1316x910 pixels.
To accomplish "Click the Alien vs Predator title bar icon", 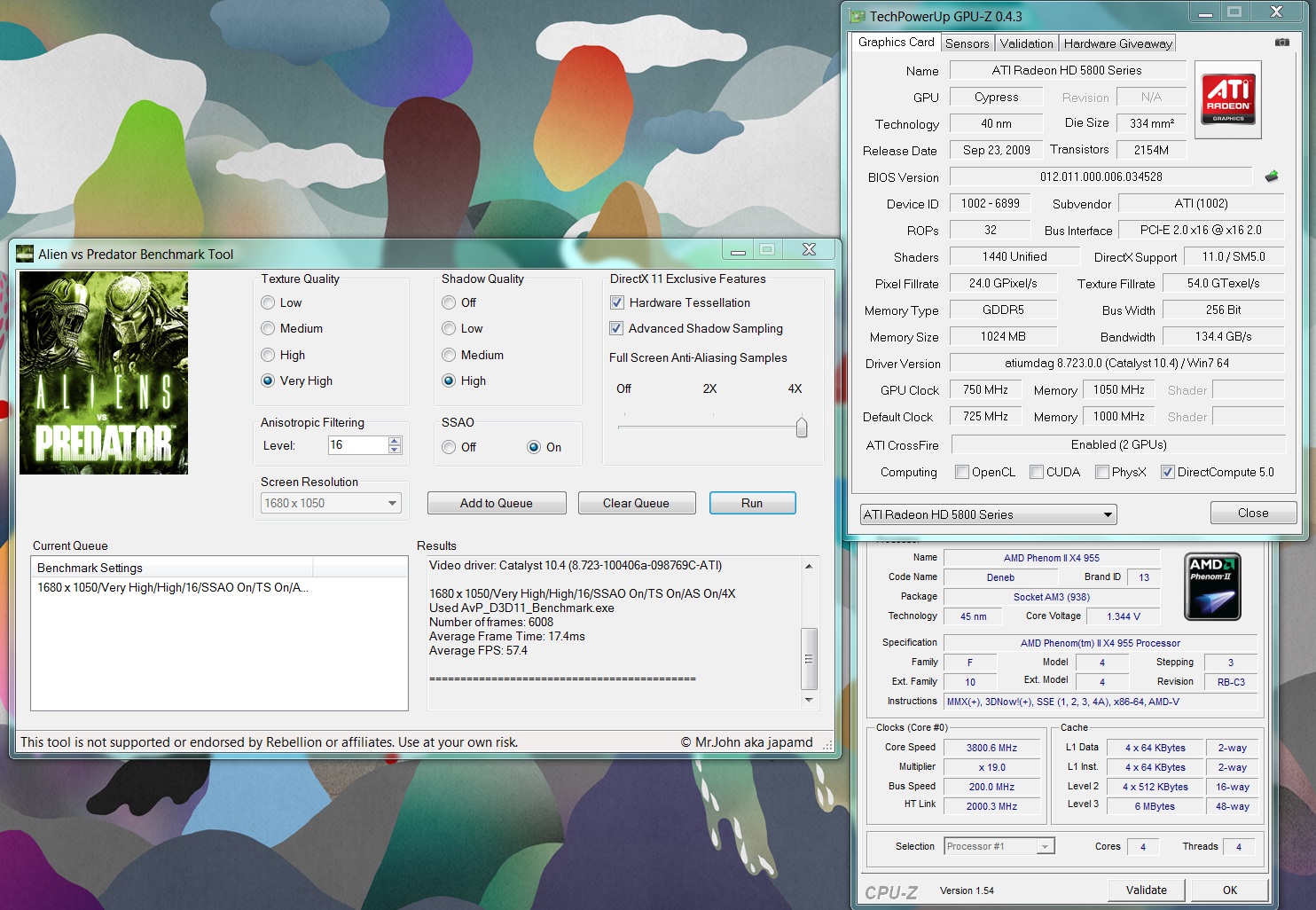I will point(25,254).
